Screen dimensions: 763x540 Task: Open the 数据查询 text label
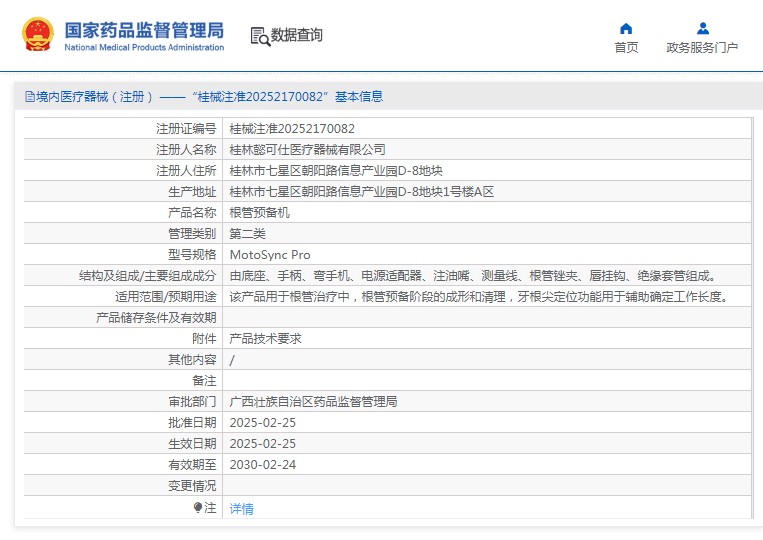(x=297, y=36)
